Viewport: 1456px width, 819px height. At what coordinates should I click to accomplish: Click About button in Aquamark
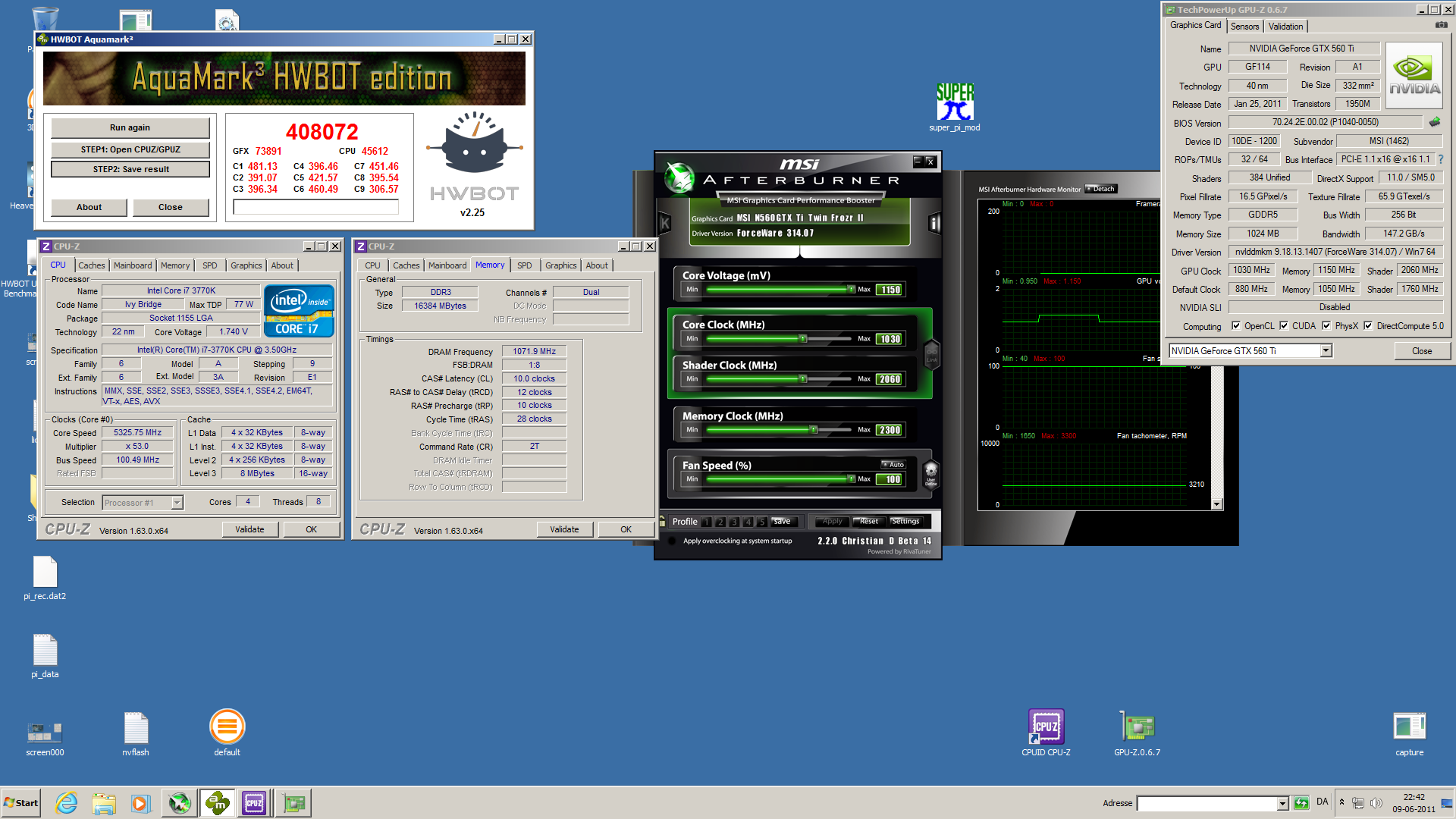click(x=89, y=207)
